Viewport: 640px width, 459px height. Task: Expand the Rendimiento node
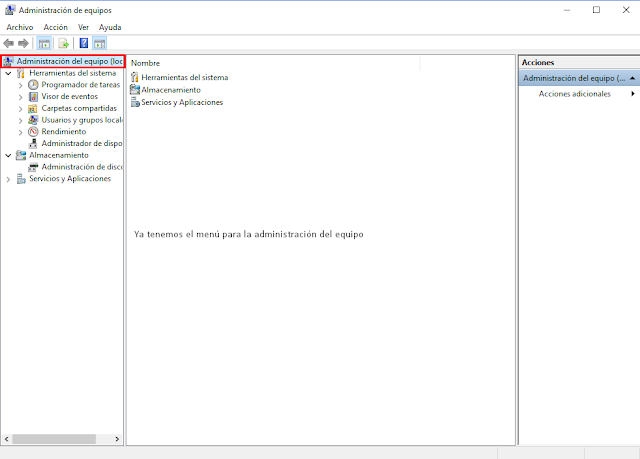[20, 132]
